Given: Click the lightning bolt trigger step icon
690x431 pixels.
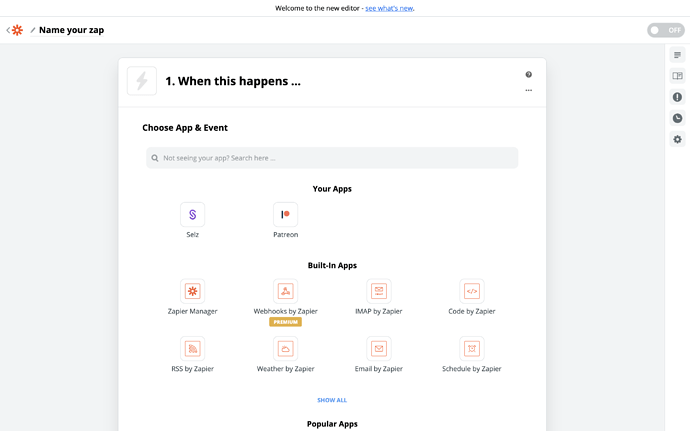Looking at the screenshot, I should [x=142, y=81].
